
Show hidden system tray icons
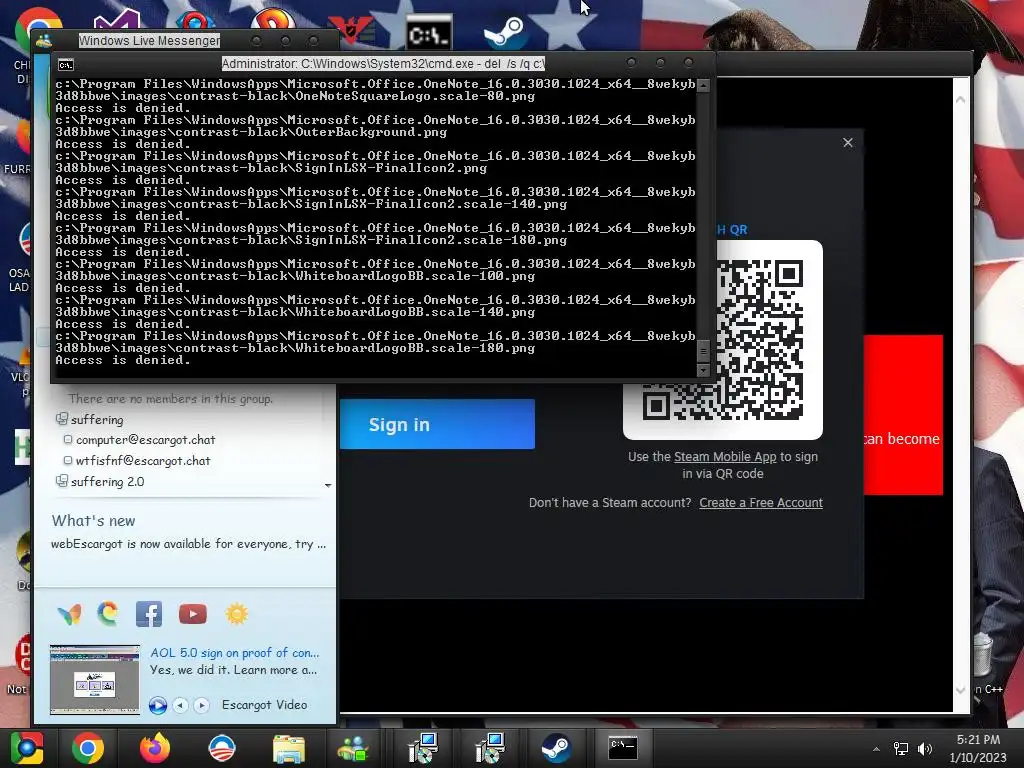[x=876, y=749]
